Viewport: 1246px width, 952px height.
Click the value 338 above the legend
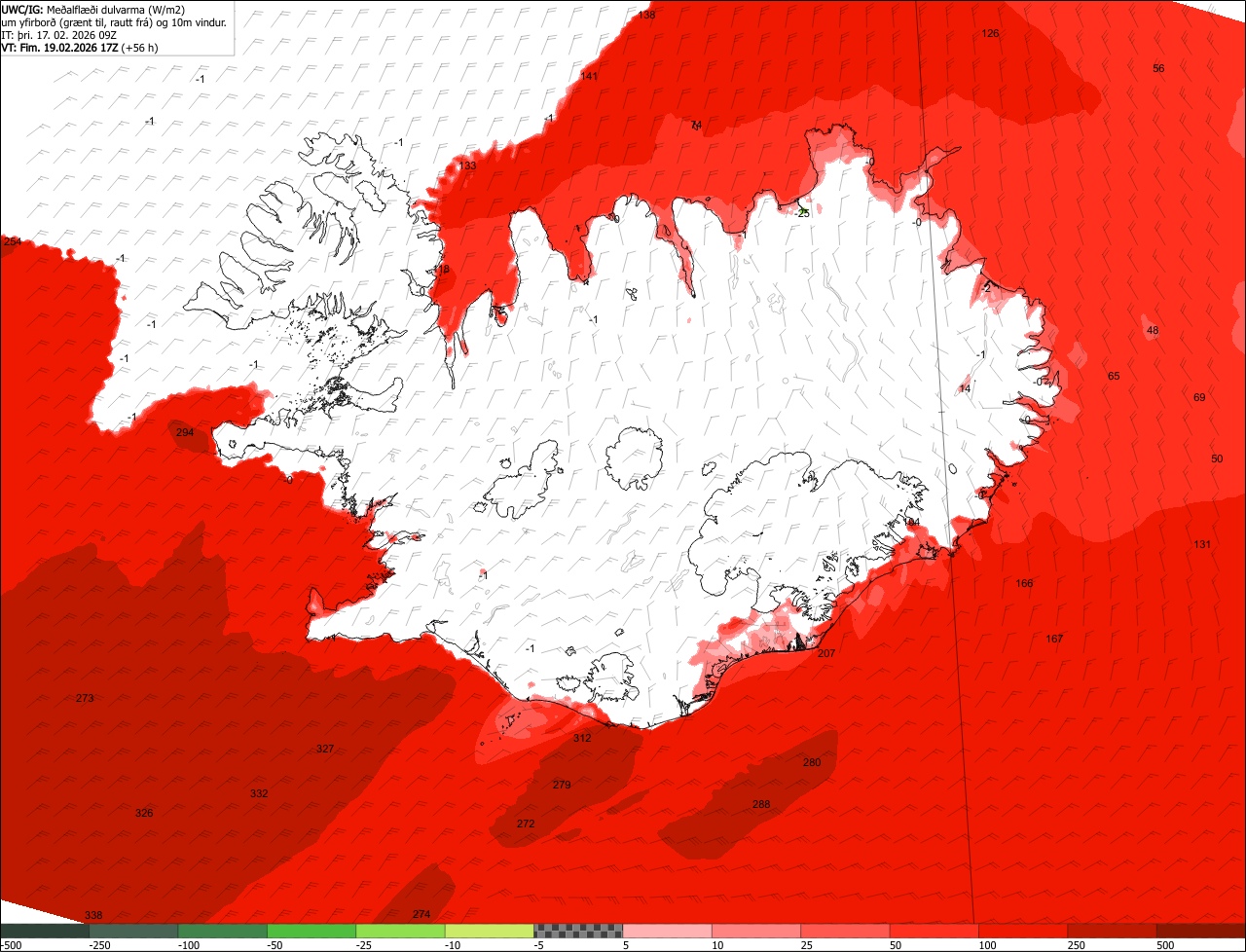(93, 915)
